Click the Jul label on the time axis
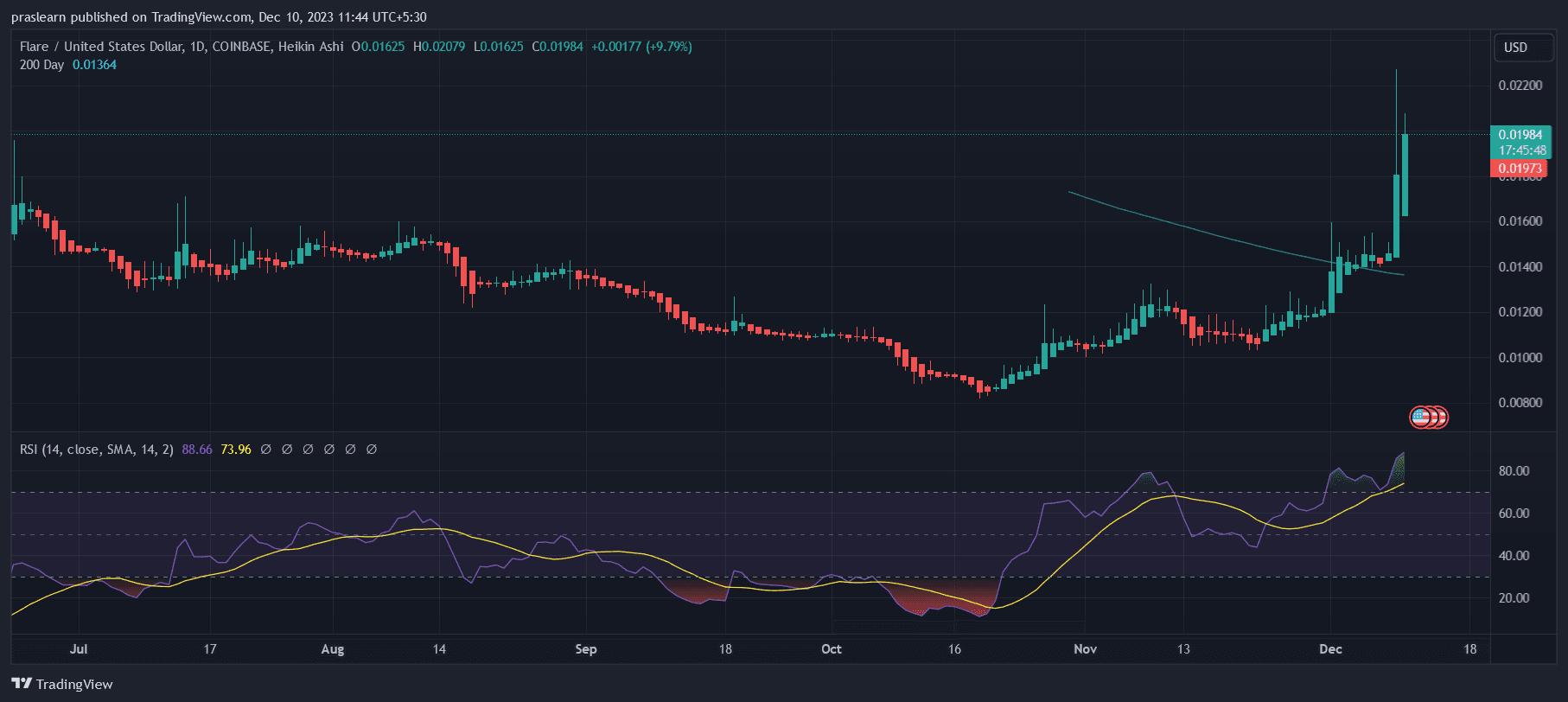Image resolution: width=1568 pixels, height=702 pixels. point(79,649)
